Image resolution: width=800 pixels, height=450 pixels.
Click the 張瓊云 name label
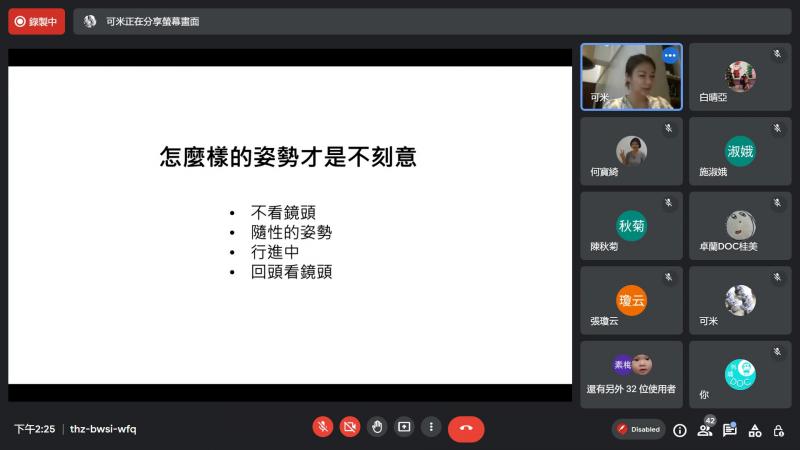point(604,321)
